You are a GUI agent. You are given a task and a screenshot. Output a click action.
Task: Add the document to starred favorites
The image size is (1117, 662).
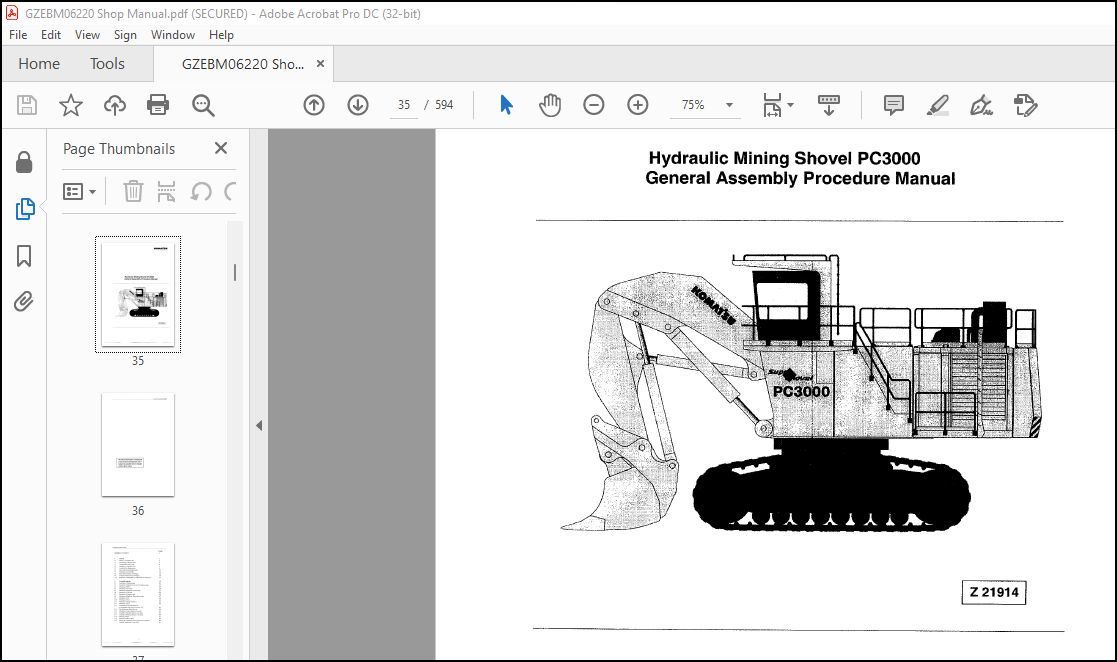(x=71, y=105)
